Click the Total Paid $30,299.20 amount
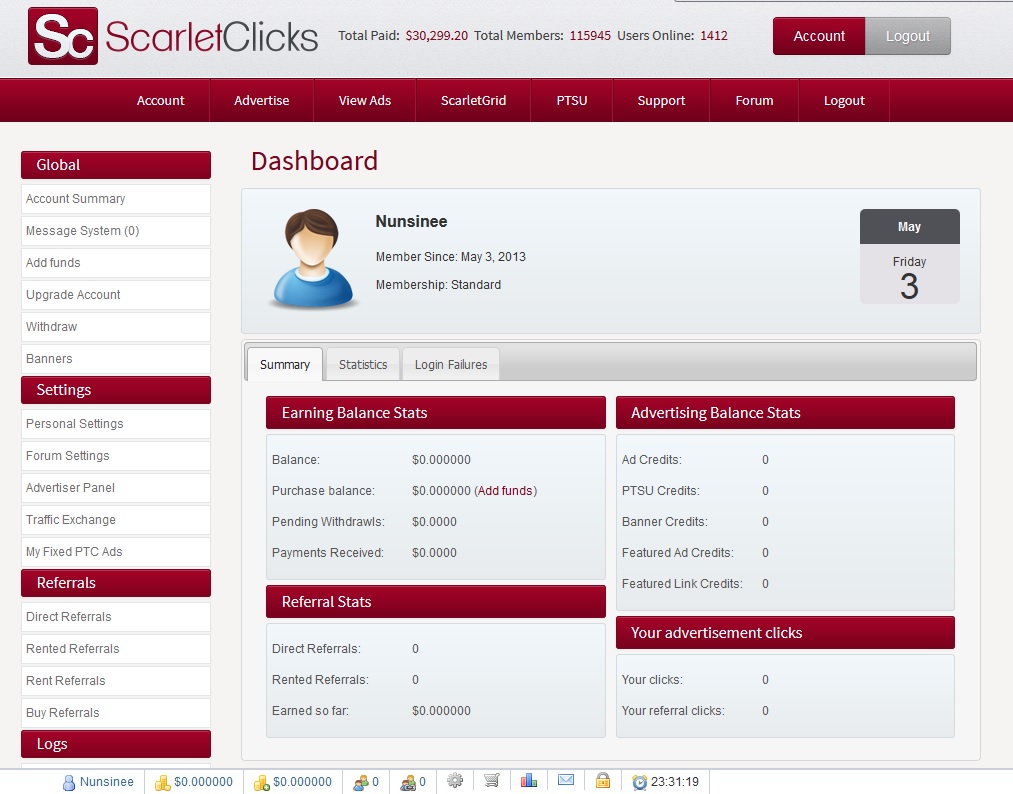Viewport: 1013px width, 794px height. (x=436, y=36)
